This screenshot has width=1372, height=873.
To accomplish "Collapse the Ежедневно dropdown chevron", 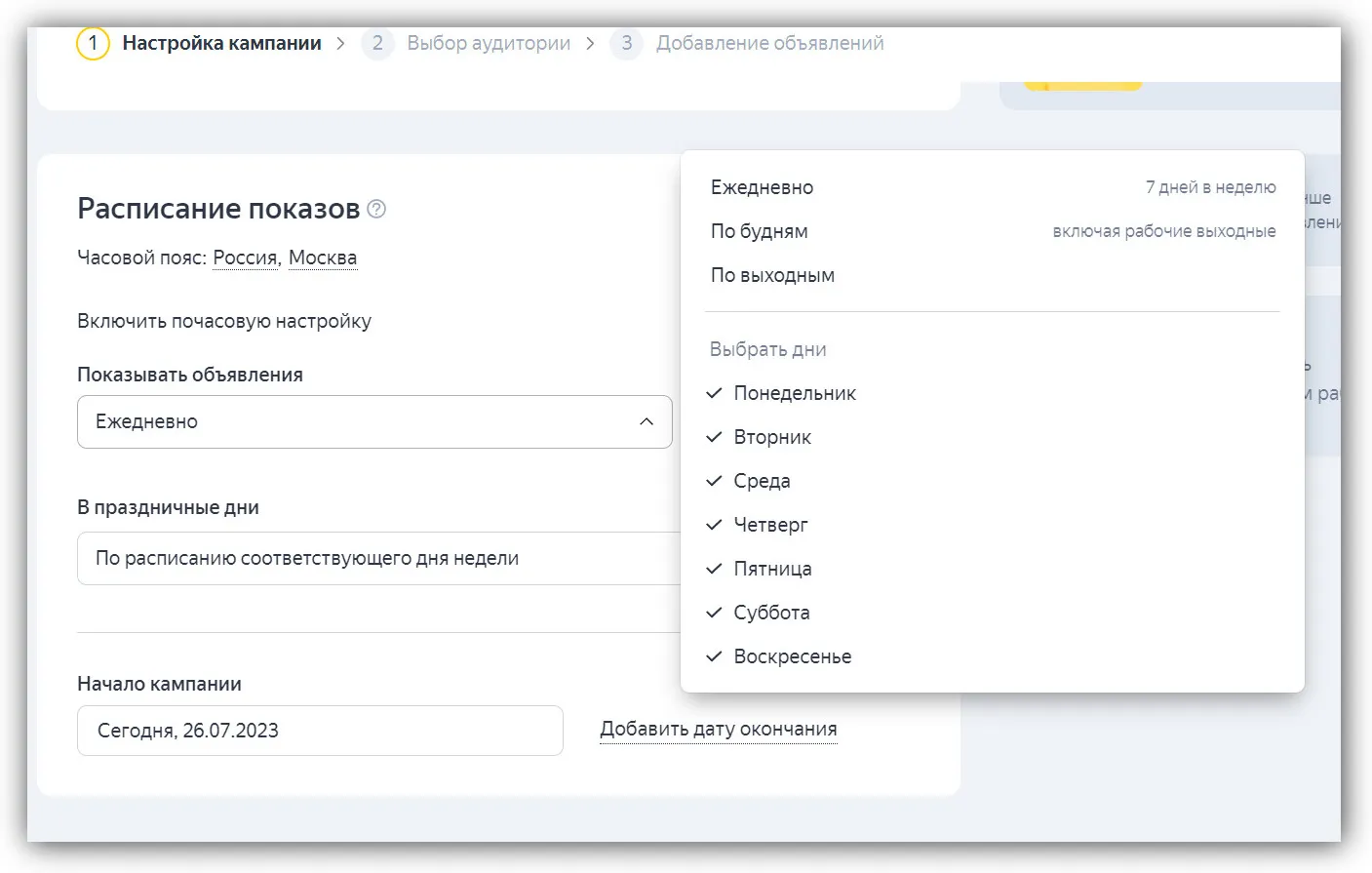I will point(646,421).
